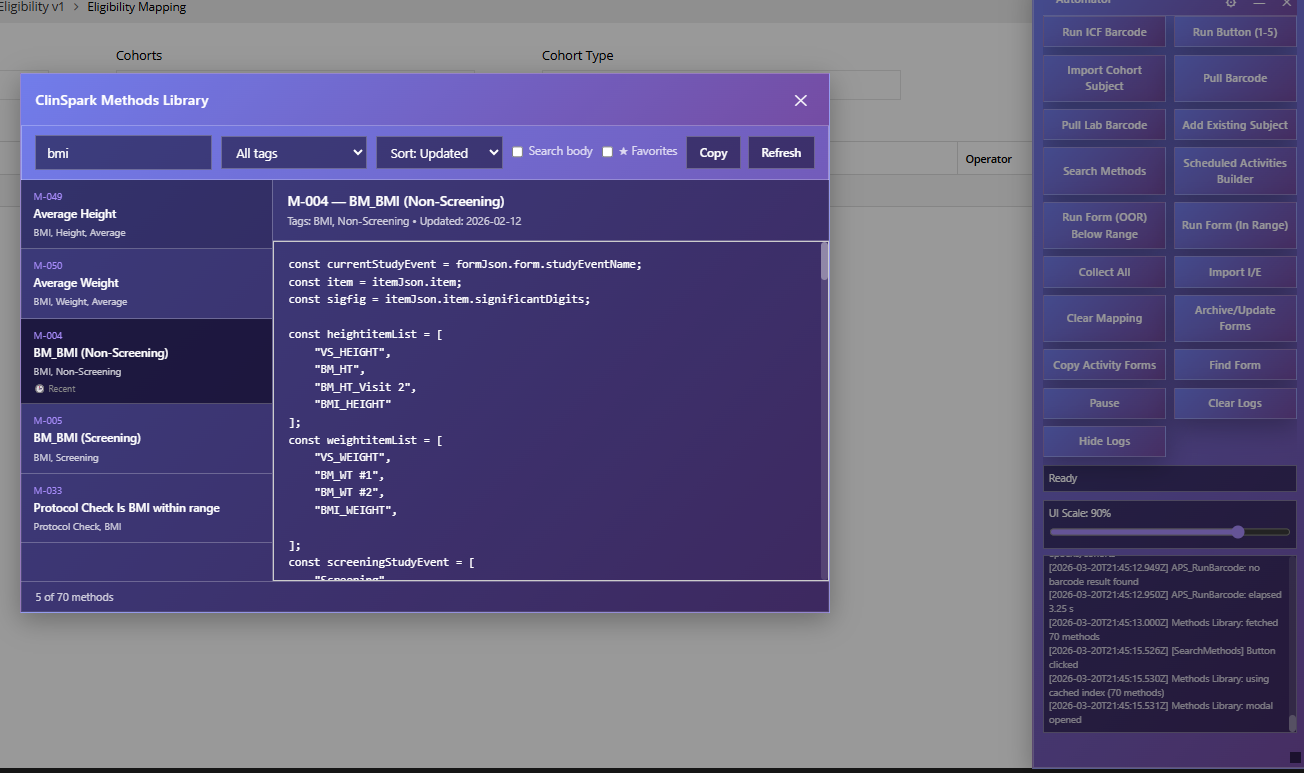Click Run Button (1-5)

point(1235,32)
